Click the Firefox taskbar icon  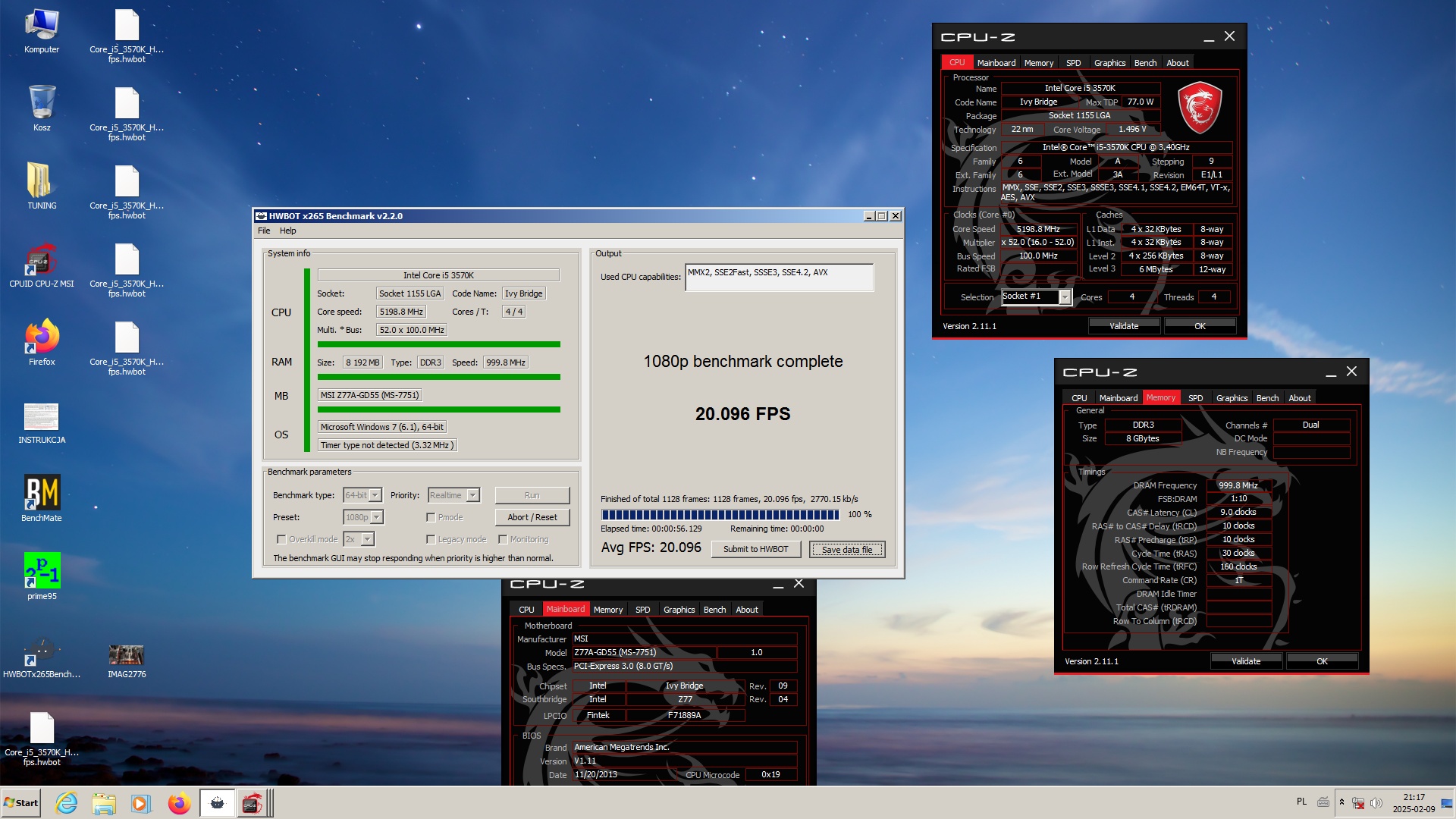pos(179,803)
